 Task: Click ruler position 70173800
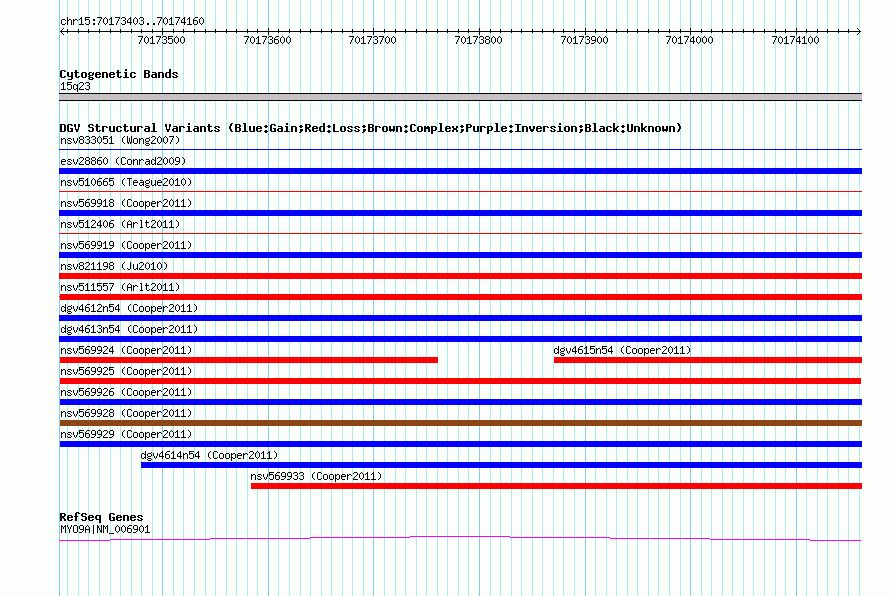tap(478, 40)
